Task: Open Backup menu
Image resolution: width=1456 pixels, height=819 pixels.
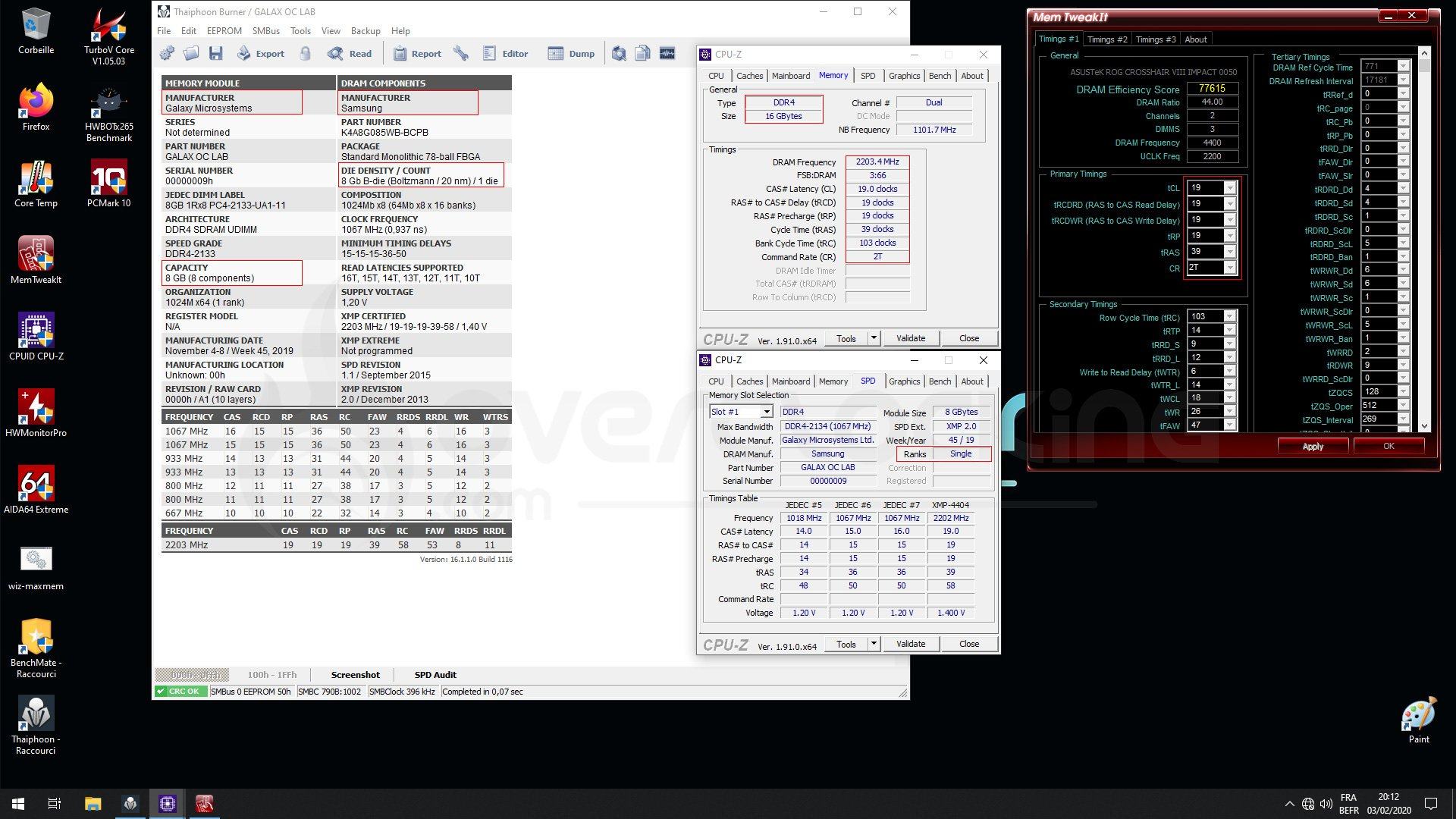Action: [366, 31]
